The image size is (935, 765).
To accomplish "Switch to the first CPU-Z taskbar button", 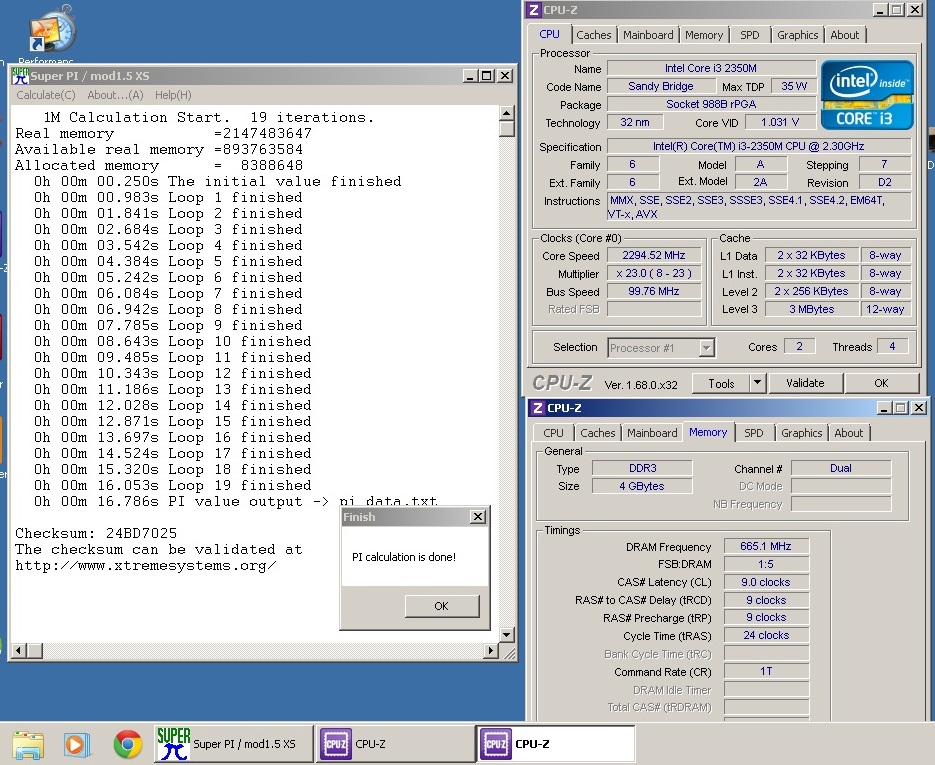I will click(x=395, y=744).
